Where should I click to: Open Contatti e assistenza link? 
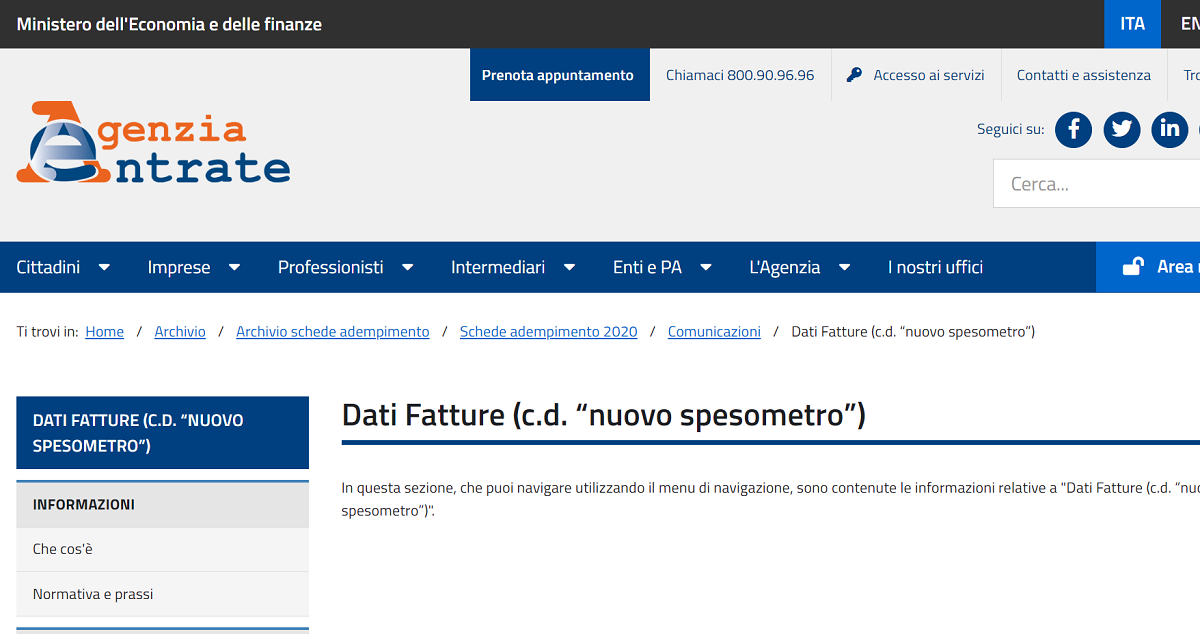(x=1084, y=75)
